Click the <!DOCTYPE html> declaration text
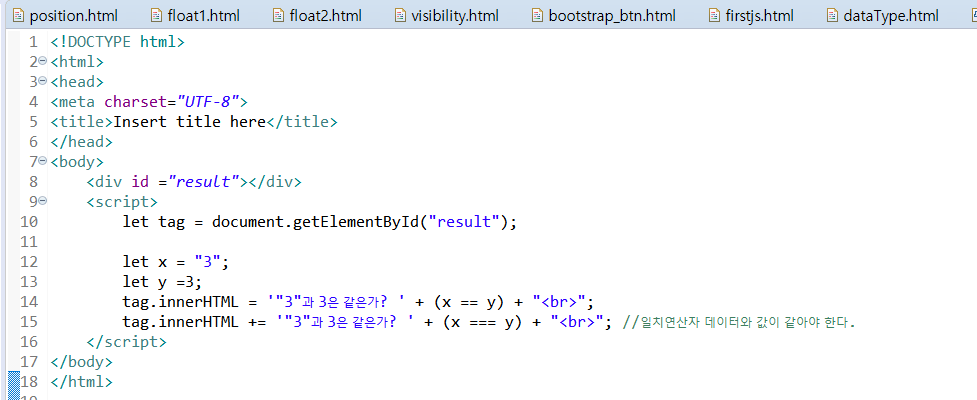The width and height of the screenshot is (977, 400). point(118,42)
